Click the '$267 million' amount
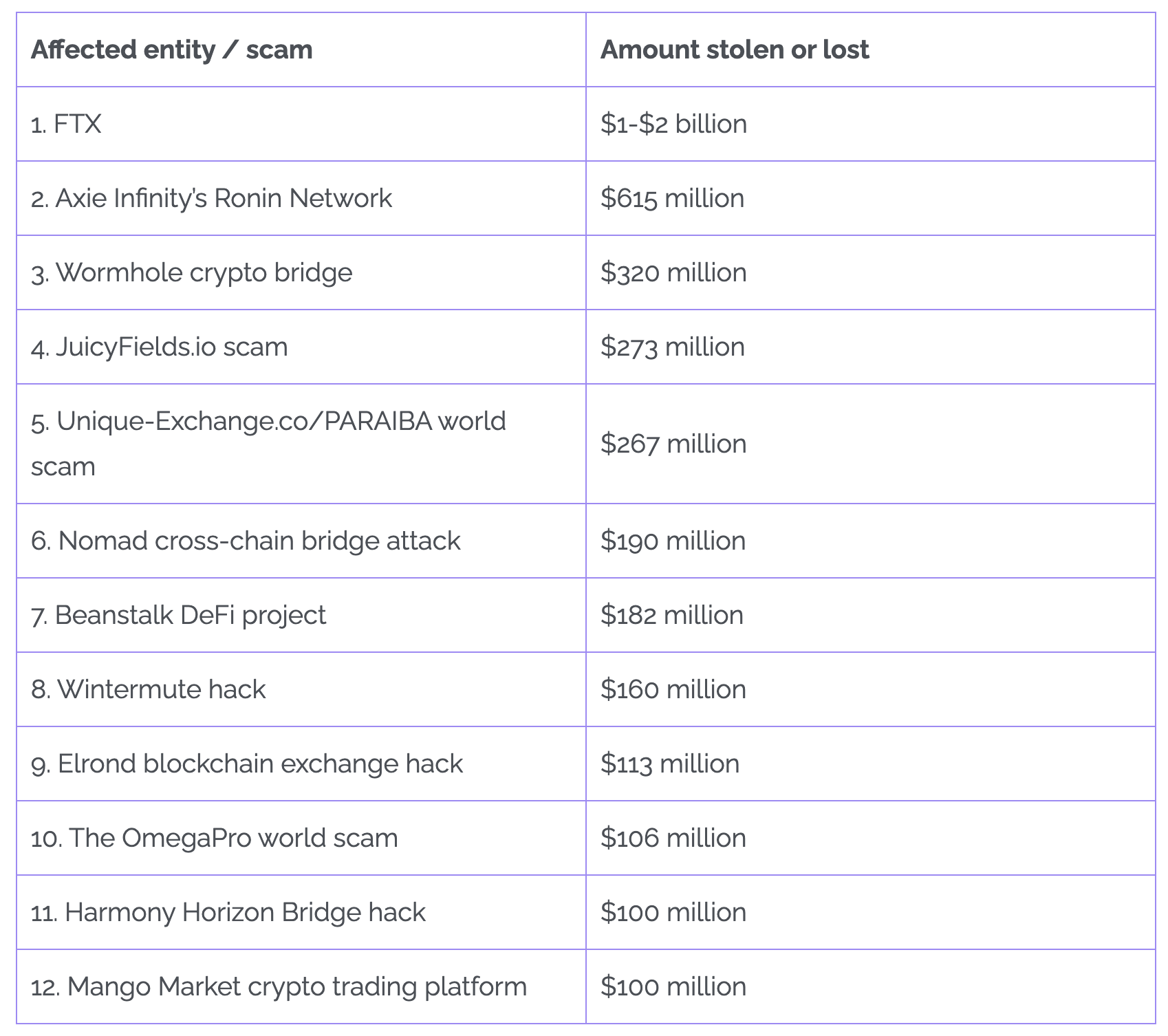 [x=673, y=444]
